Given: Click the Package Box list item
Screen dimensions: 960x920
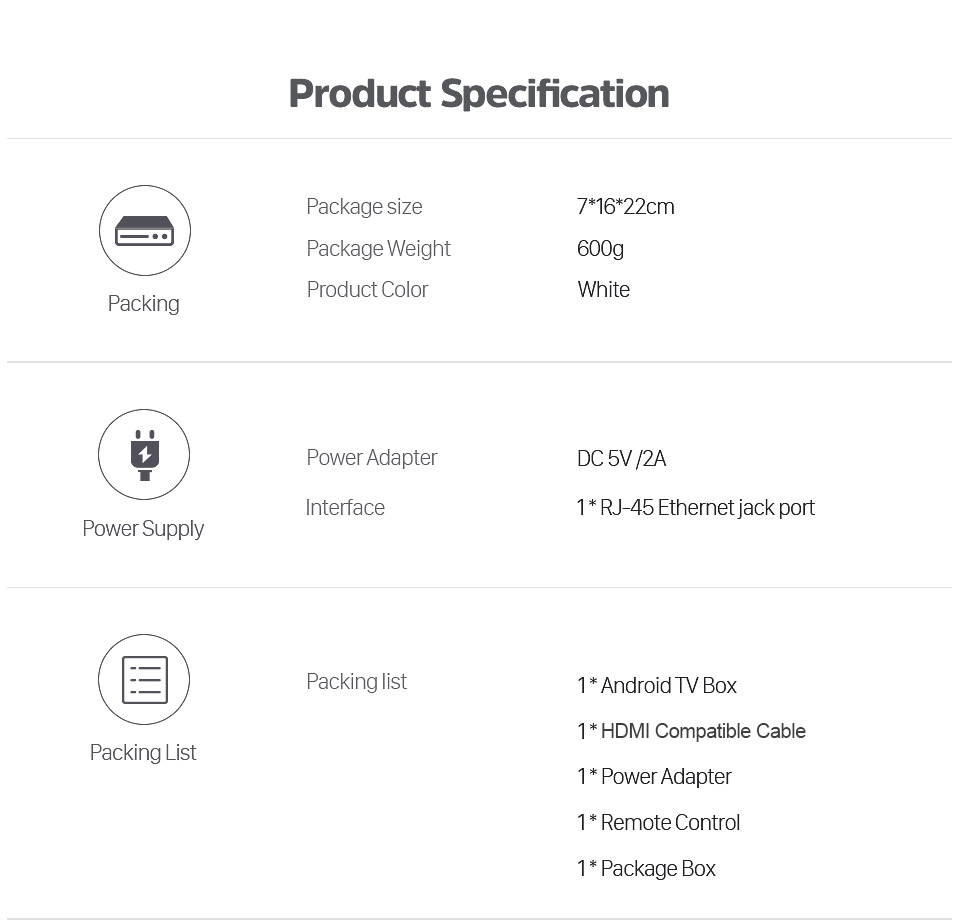Looking at the screenshot, I should 646,869.
